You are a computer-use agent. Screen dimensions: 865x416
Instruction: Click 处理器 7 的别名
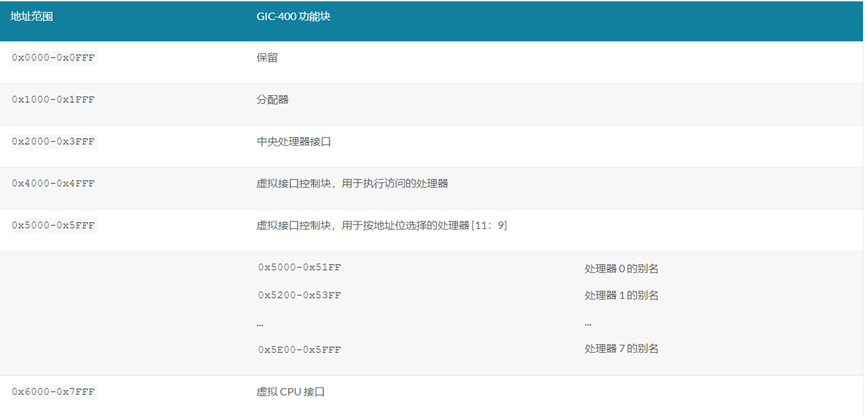point(621,349)
